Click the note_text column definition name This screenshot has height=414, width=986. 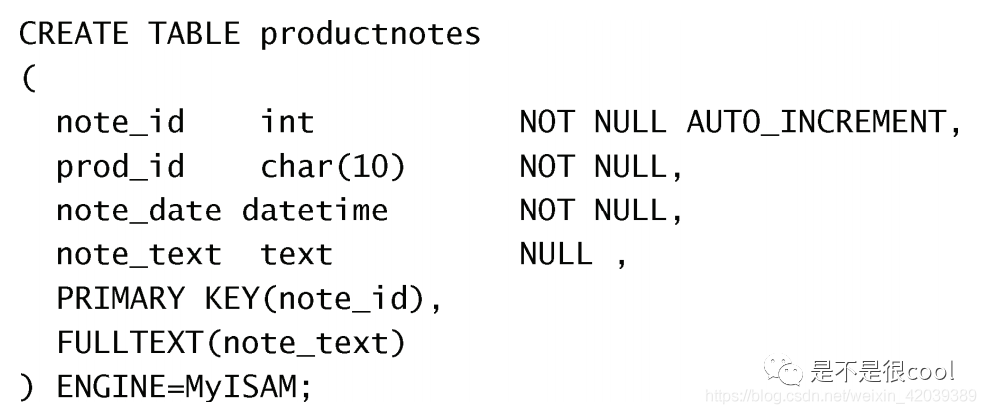[138, 255]
